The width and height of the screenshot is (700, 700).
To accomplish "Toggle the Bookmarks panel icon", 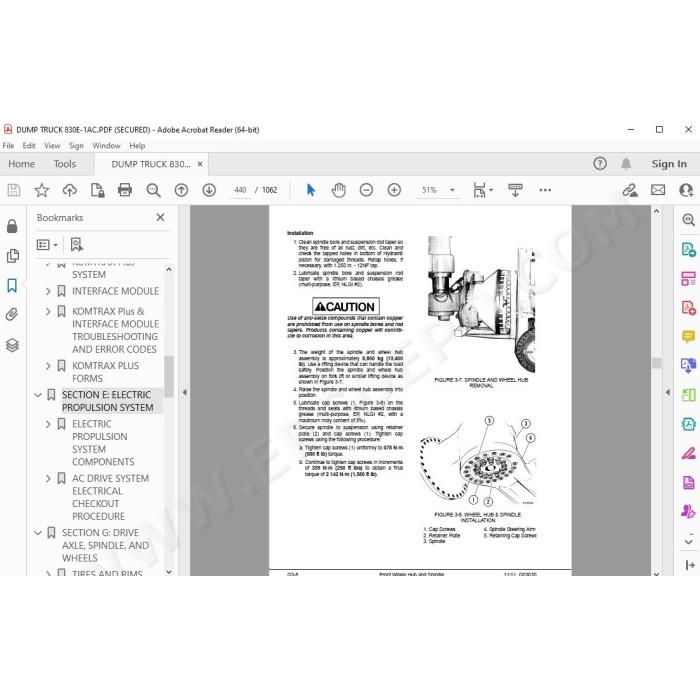I will [x=12, y=286].
